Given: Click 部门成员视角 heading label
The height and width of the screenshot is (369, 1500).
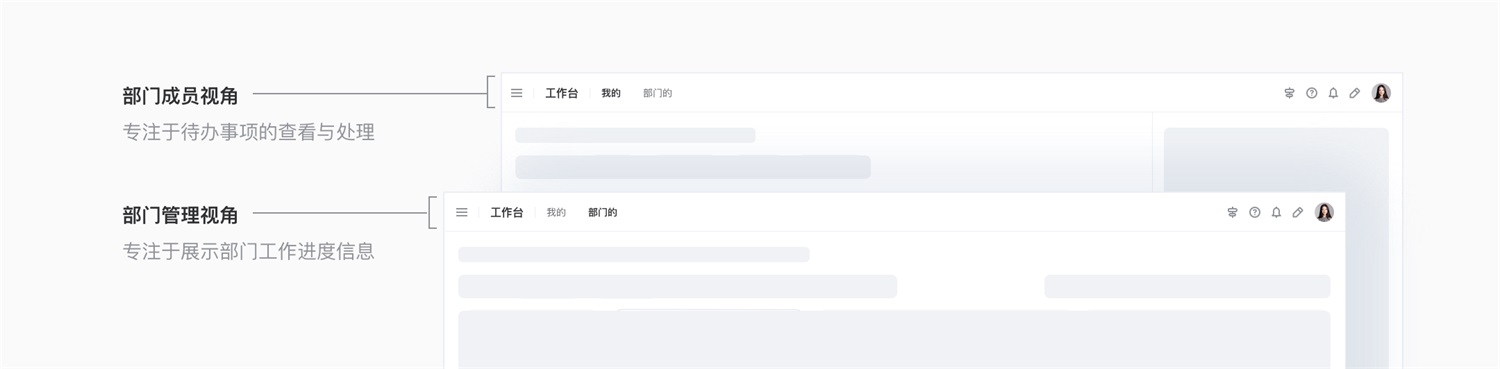Looking at the screenshot, I should click(x=181, y=96).
